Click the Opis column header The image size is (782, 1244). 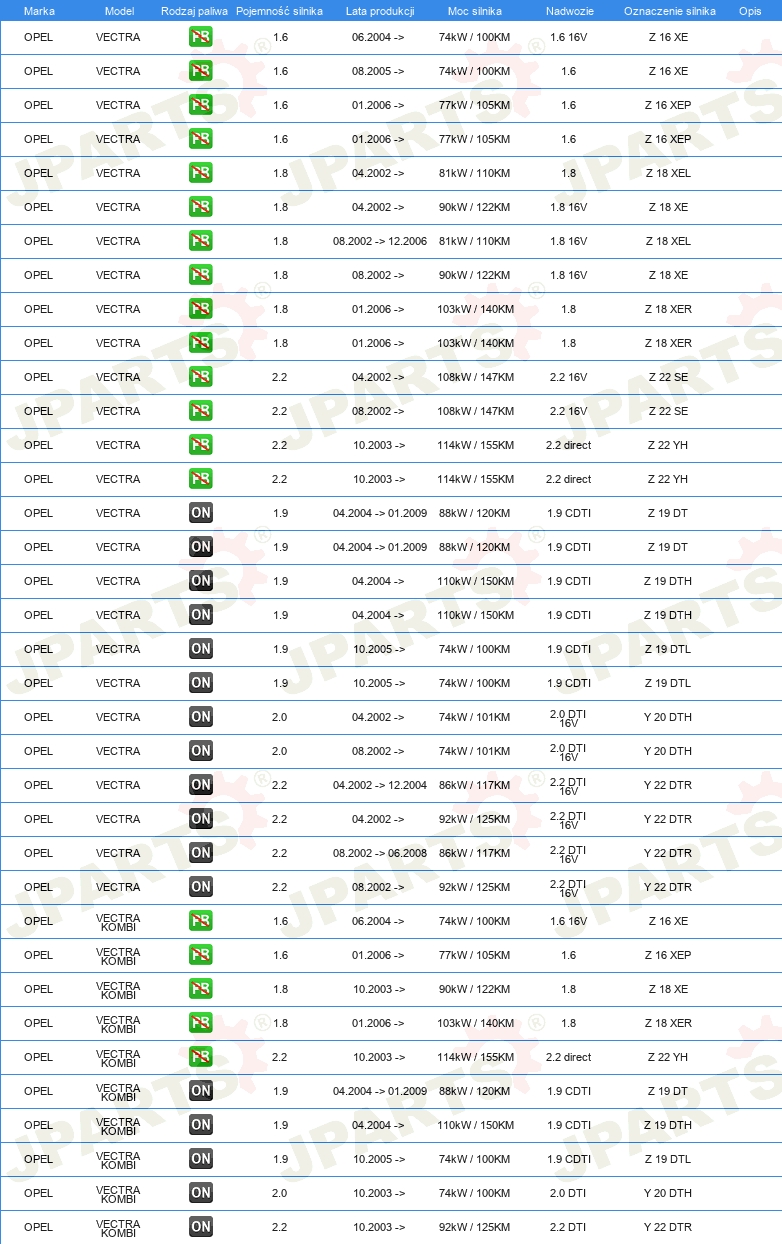tap(750, 11)
